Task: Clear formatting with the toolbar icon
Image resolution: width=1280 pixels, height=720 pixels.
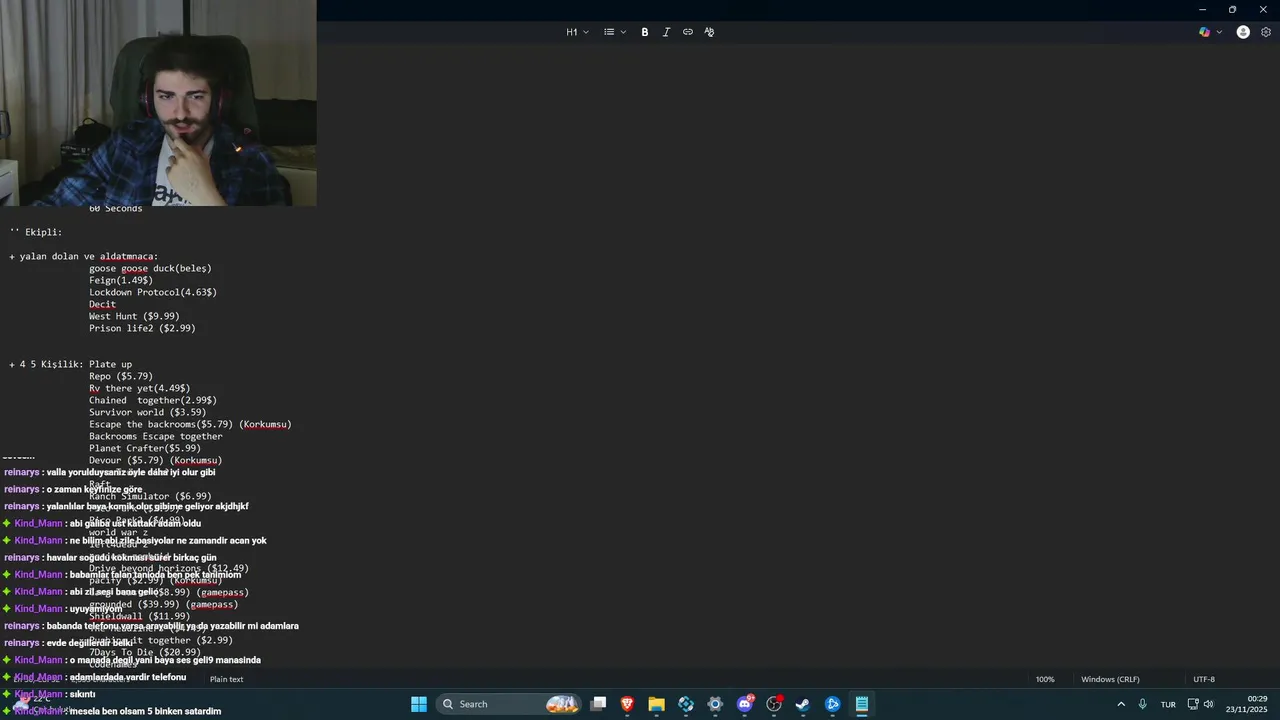Action: click(x=709, y=32)
